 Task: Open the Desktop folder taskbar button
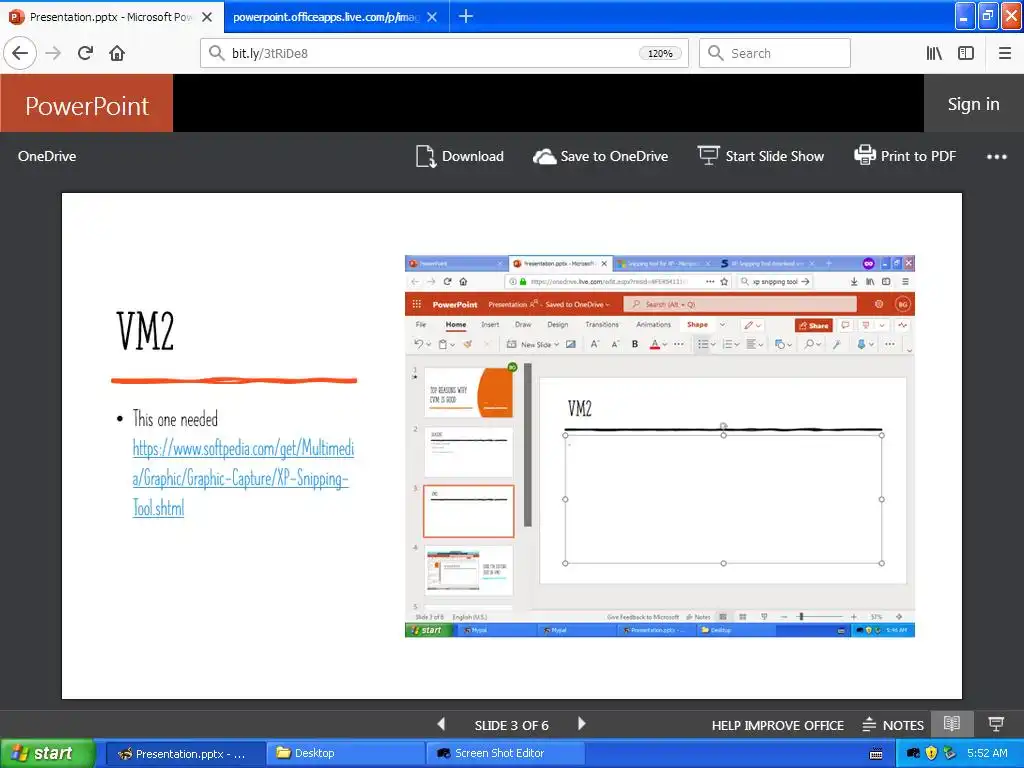coord(345,754)
